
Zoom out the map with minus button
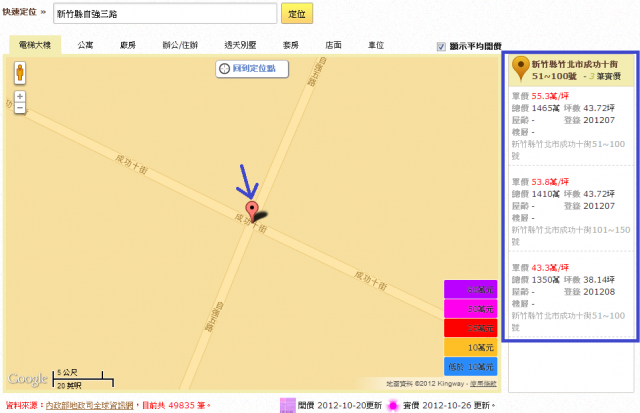point(20,108)
